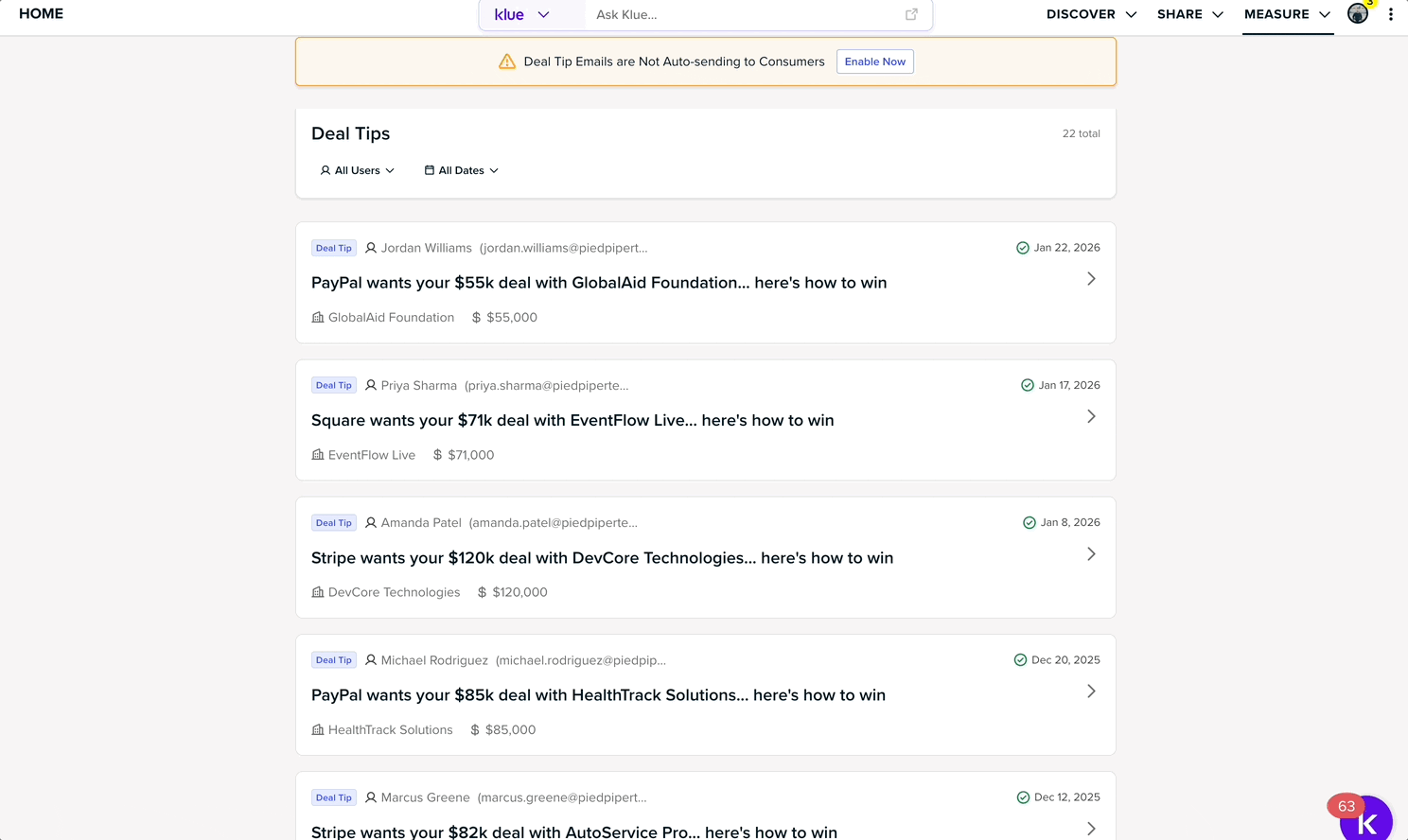Click the 'DevCore Technologies' company name
This screenshot has width=1408, height=840.
click(x=394, y=592)
